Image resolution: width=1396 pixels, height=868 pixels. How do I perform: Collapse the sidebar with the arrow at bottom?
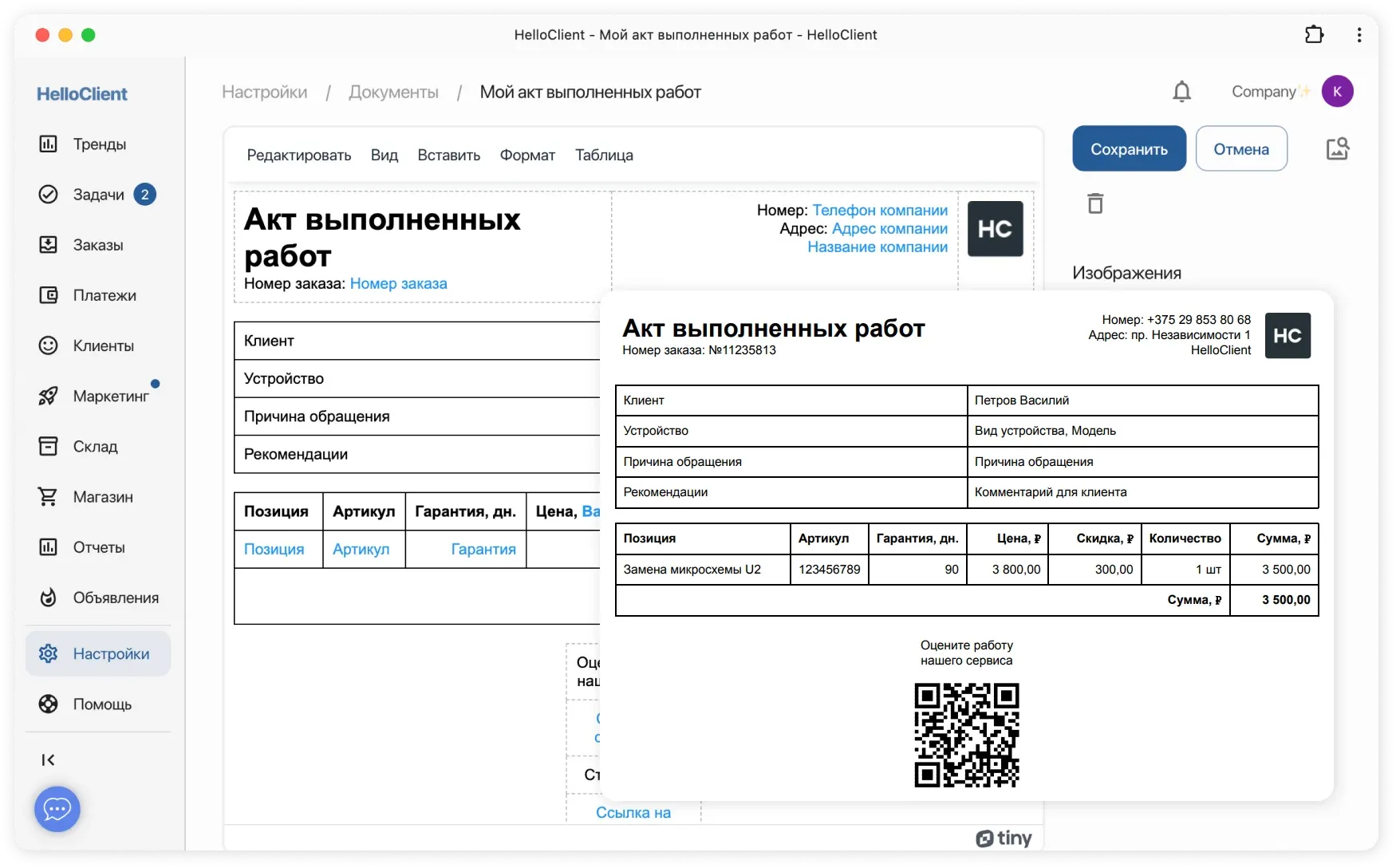coord(48,759)
